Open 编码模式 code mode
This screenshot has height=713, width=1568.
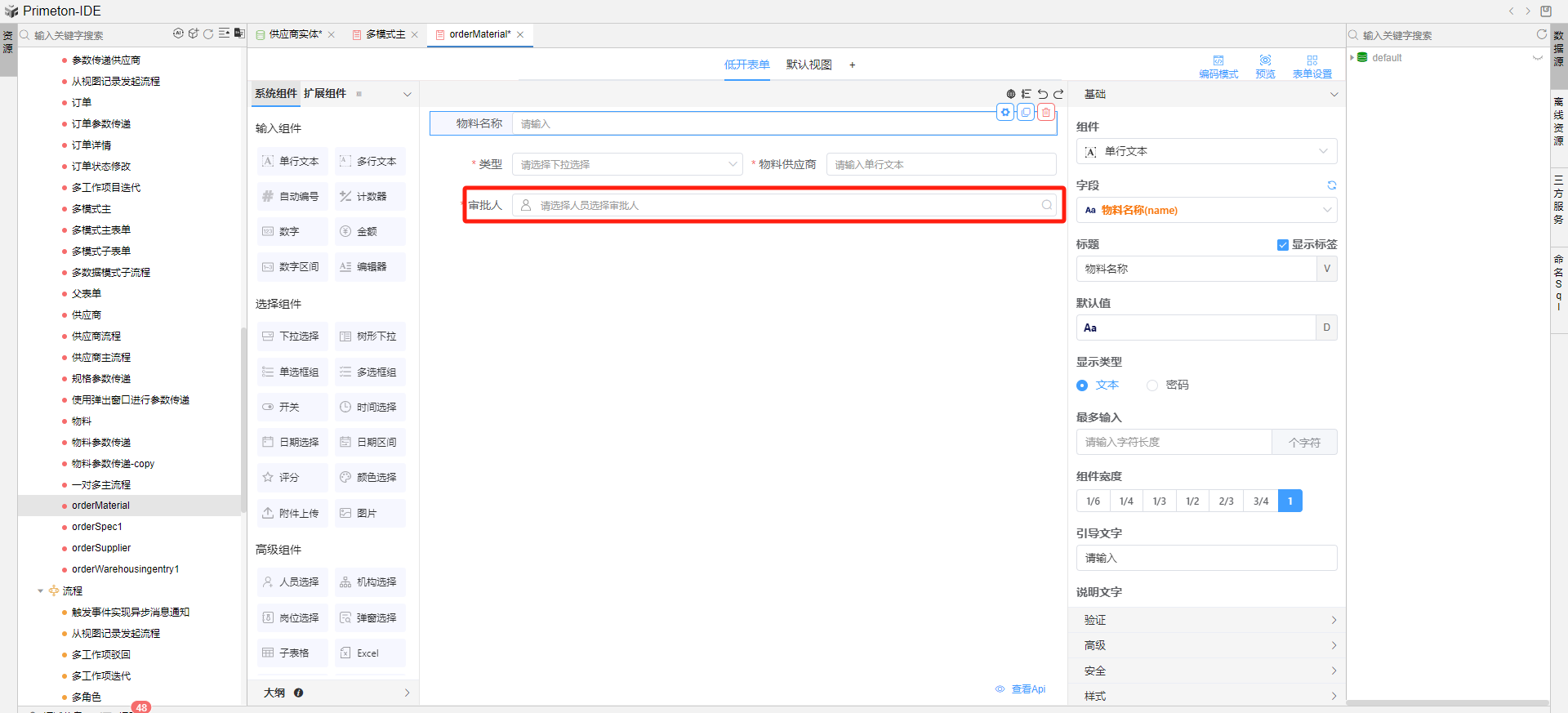click(1218, 66)
